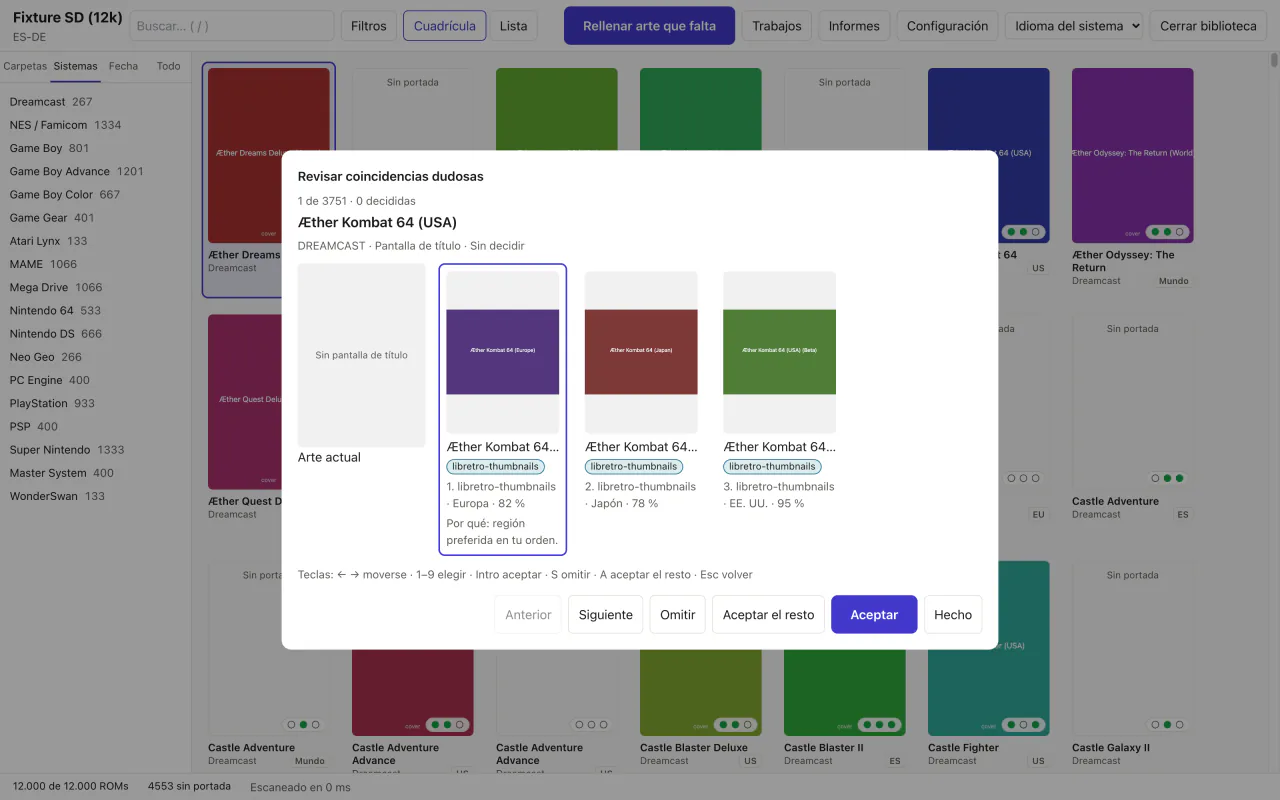Select PlayStation in the sidebar
Viewport: 1280px width, 800px height.
pyautogui.click(x=95, y=404)
